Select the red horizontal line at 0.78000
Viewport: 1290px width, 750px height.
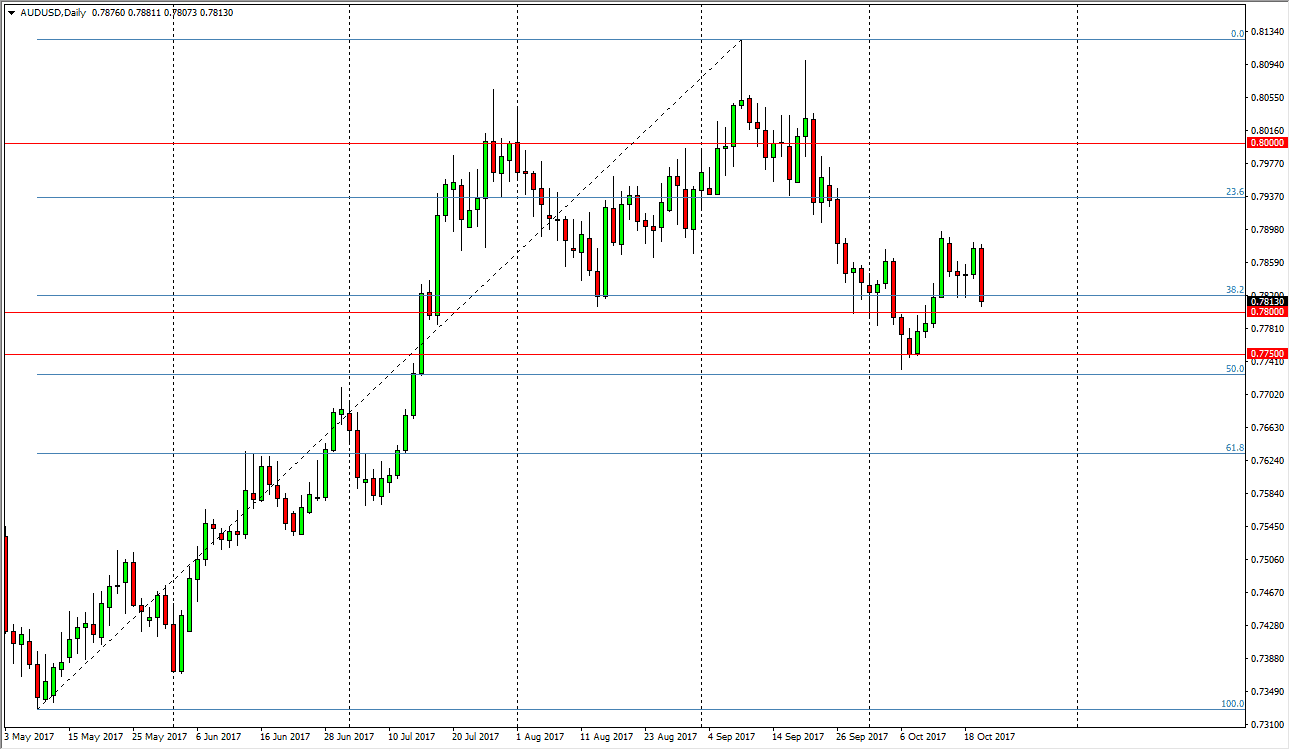coord(600,311)
